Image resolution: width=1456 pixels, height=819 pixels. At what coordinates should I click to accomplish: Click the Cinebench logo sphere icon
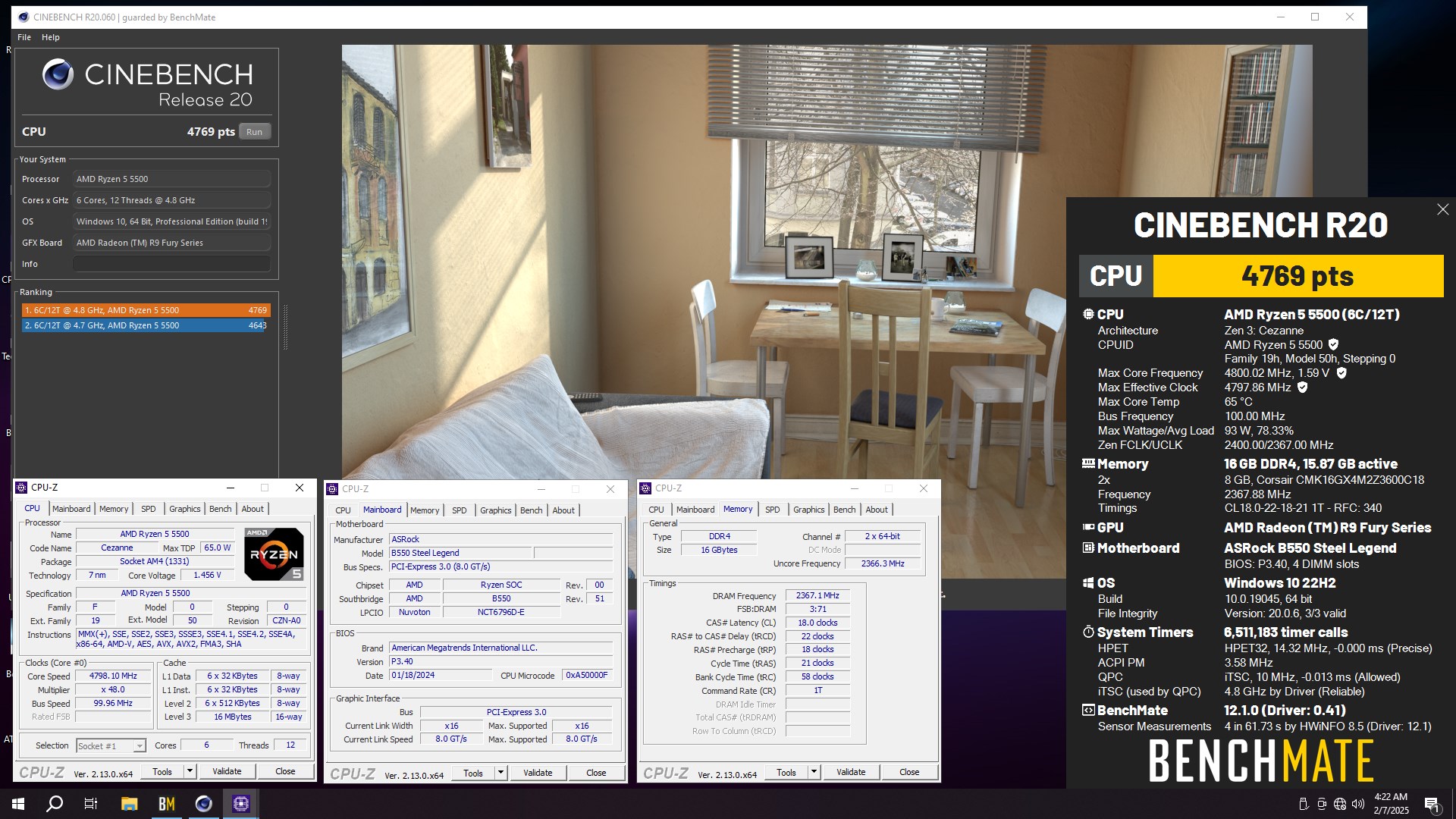[58, 74]
